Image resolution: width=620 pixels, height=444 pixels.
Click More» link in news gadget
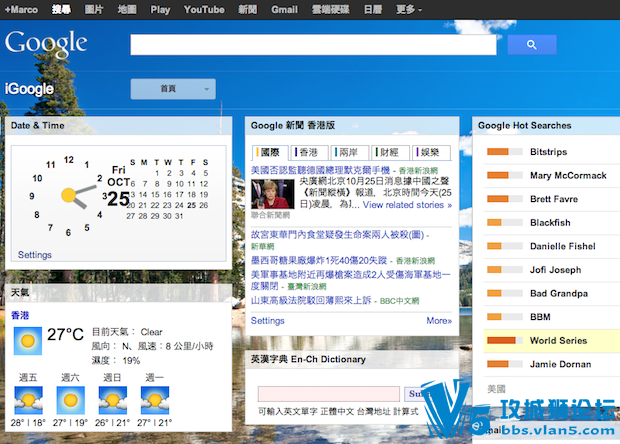439,321
